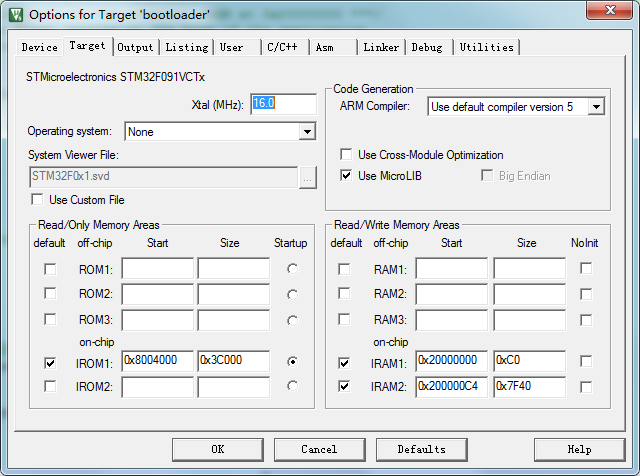Viewport: 640px width, 476px height.
Task: Check the IROM2 default checkbox
Action: point(50,386)
